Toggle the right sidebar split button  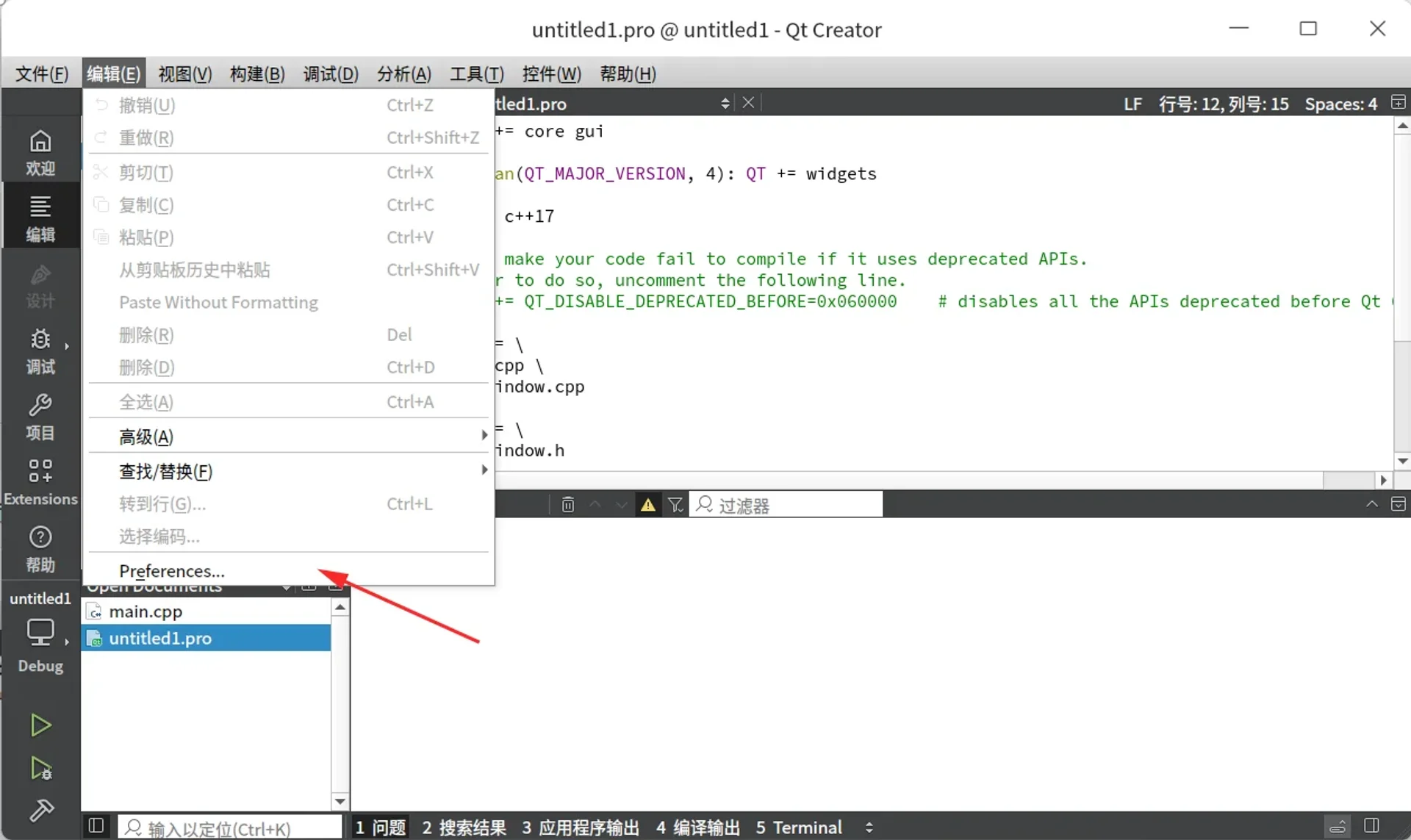(1371, 825)
